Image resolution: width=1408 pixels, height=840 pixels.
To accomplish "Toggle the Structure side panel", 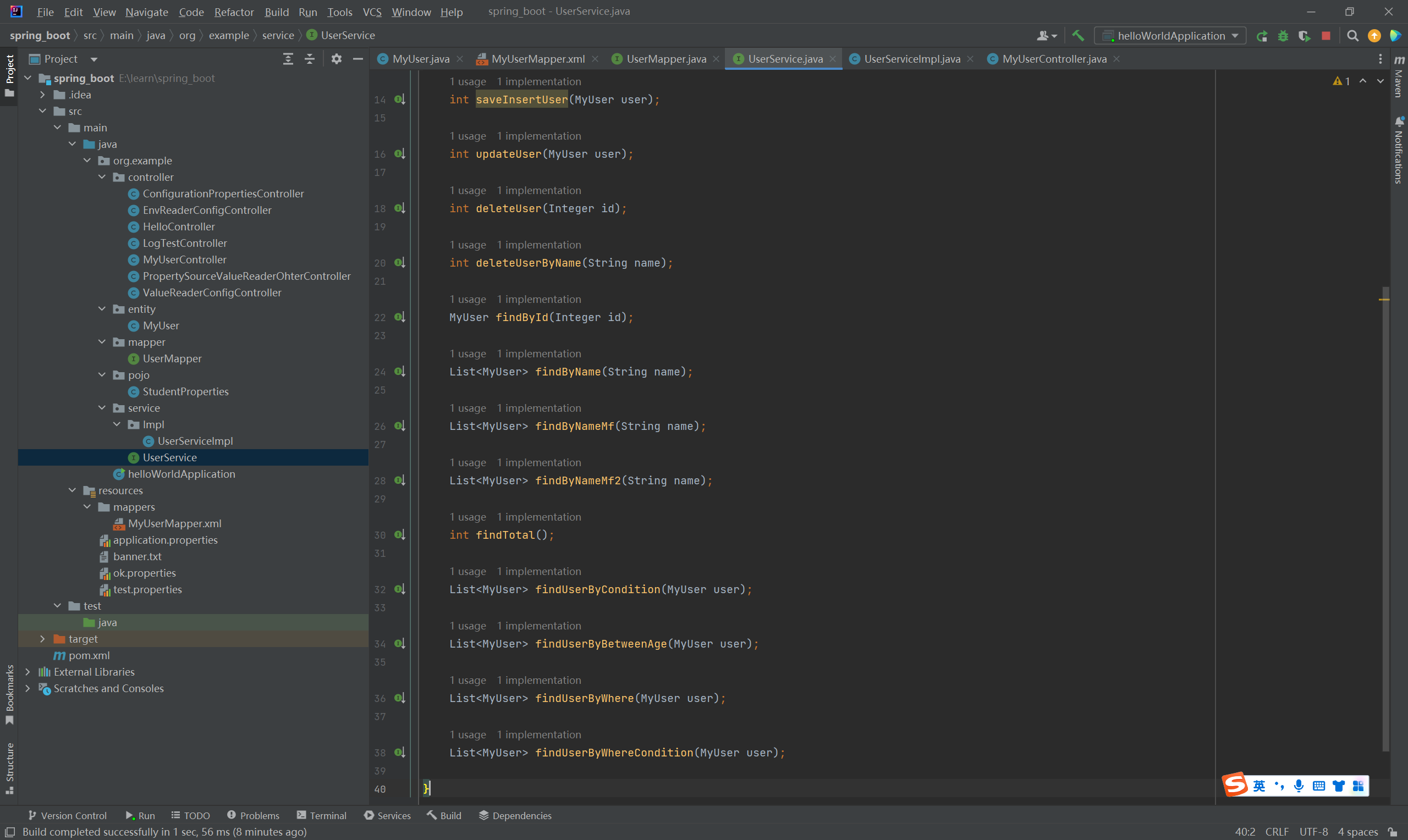I will tap(9, 767).
